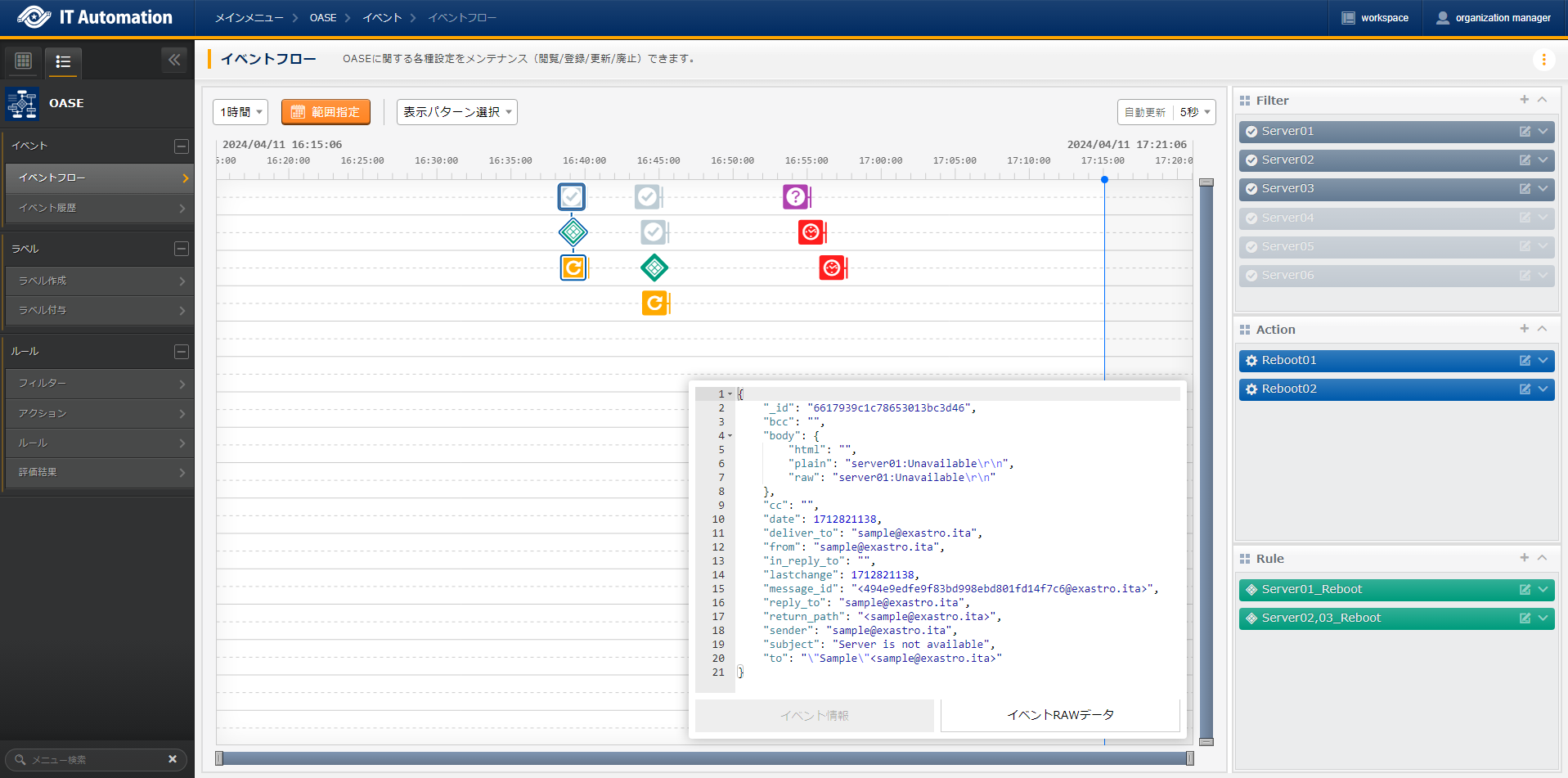1568x778 pixels.
Task: Open the 1時間 time range dropdown
Action: (x=240, y=112)
